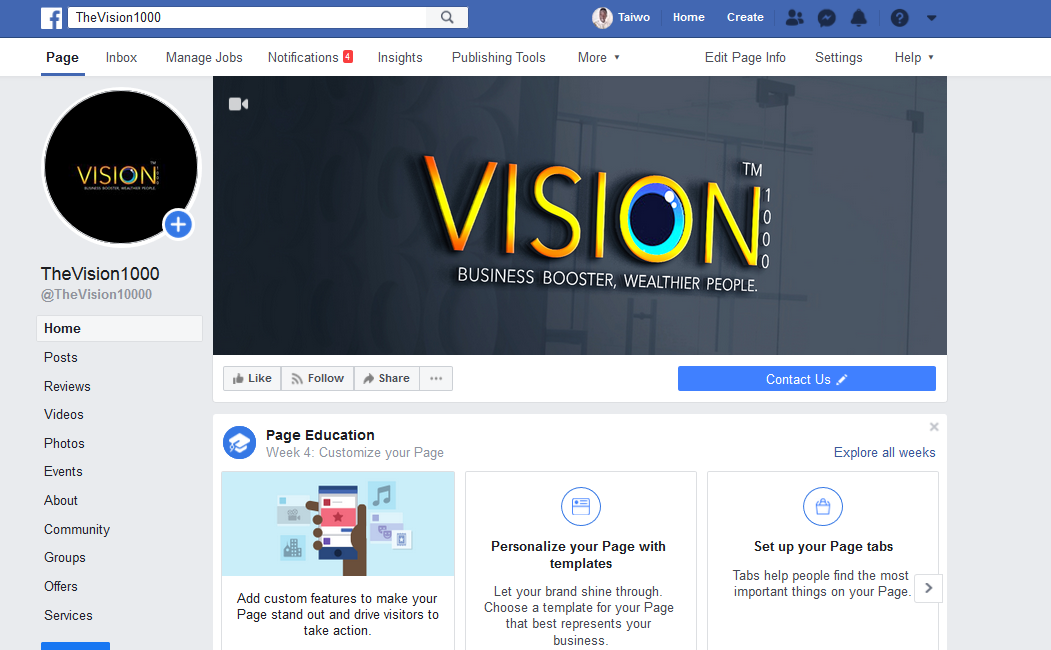
Task: Click Create in the top bar
Action: point(745,17)
